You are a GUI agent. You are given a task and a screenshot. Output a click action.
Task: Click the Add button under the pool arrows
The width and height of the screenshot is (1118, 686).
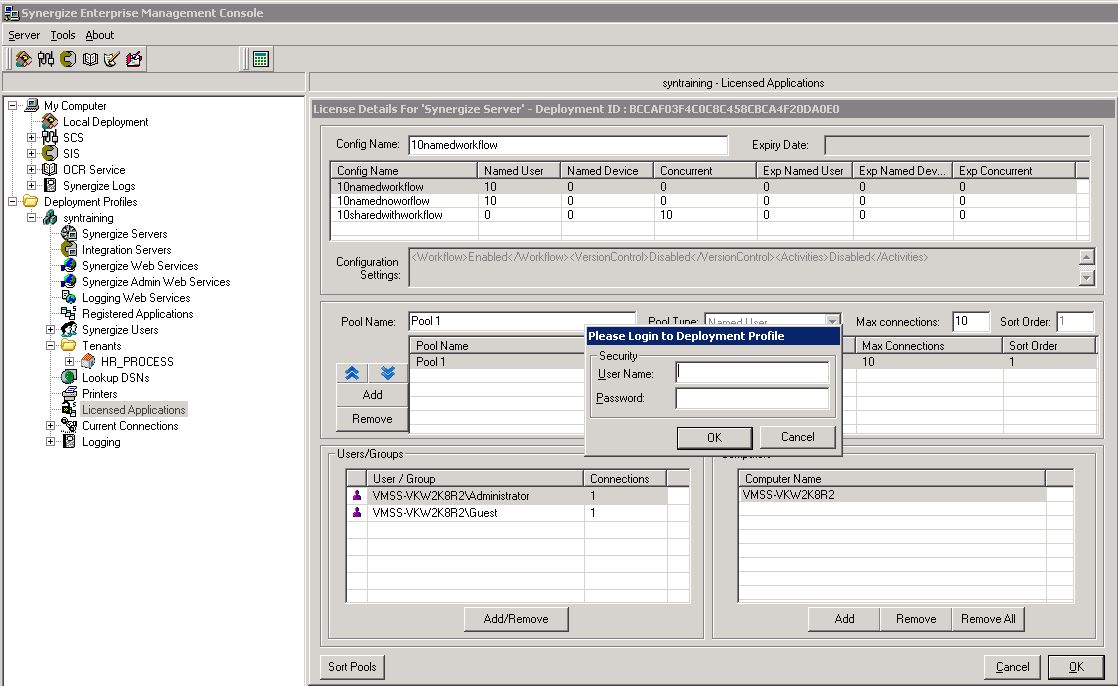point(372,395)
